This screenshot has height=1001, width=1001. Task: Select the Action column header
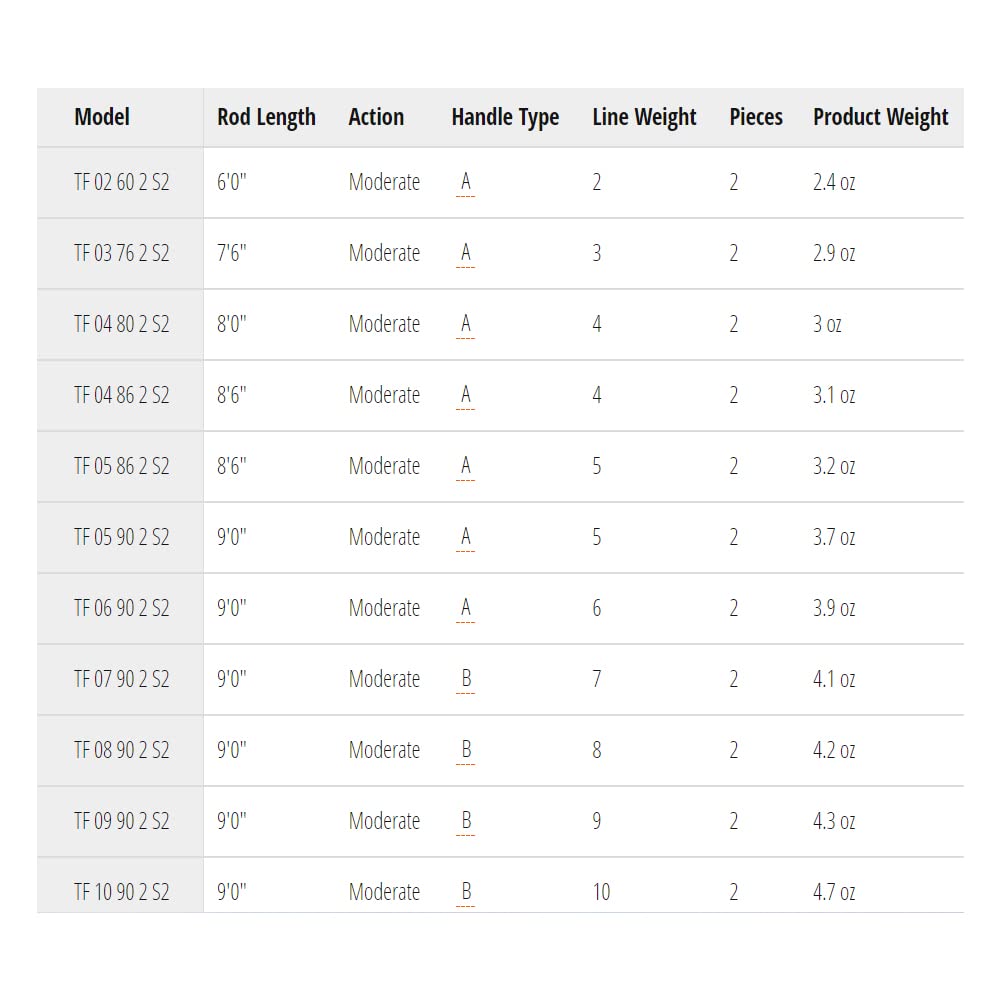pos(376,117)
